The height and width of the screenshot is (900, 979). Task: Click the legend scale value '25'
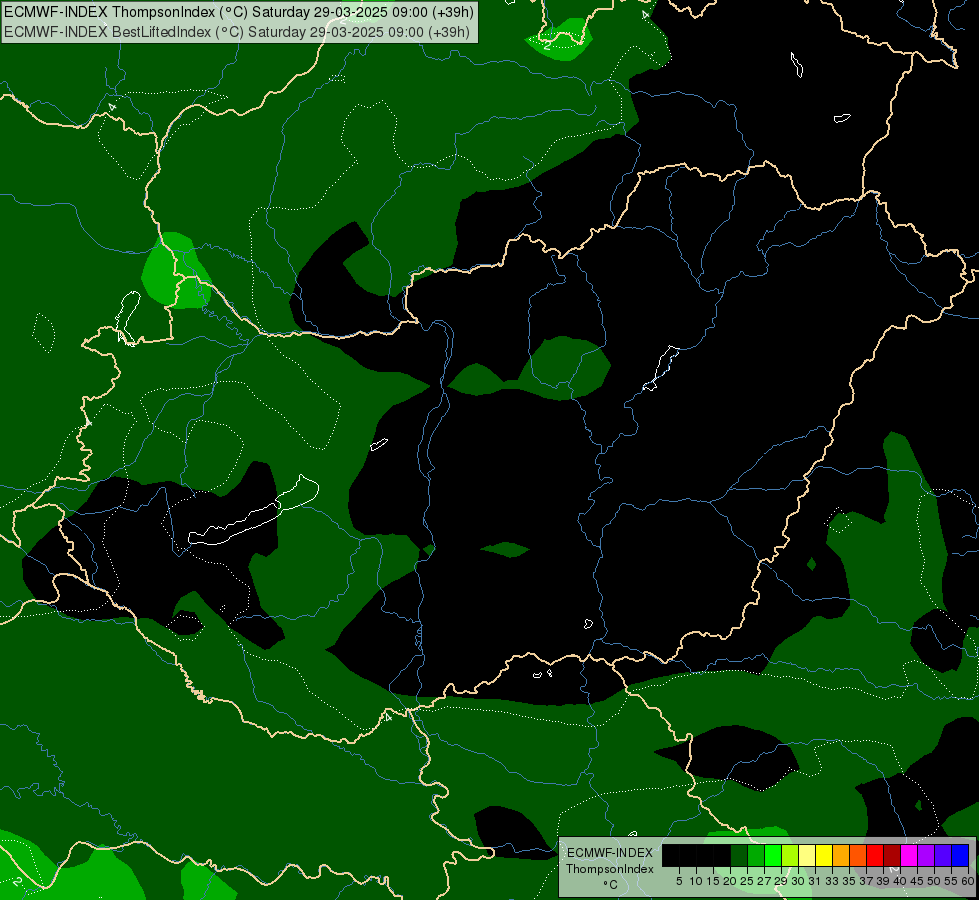pos(747,881)
